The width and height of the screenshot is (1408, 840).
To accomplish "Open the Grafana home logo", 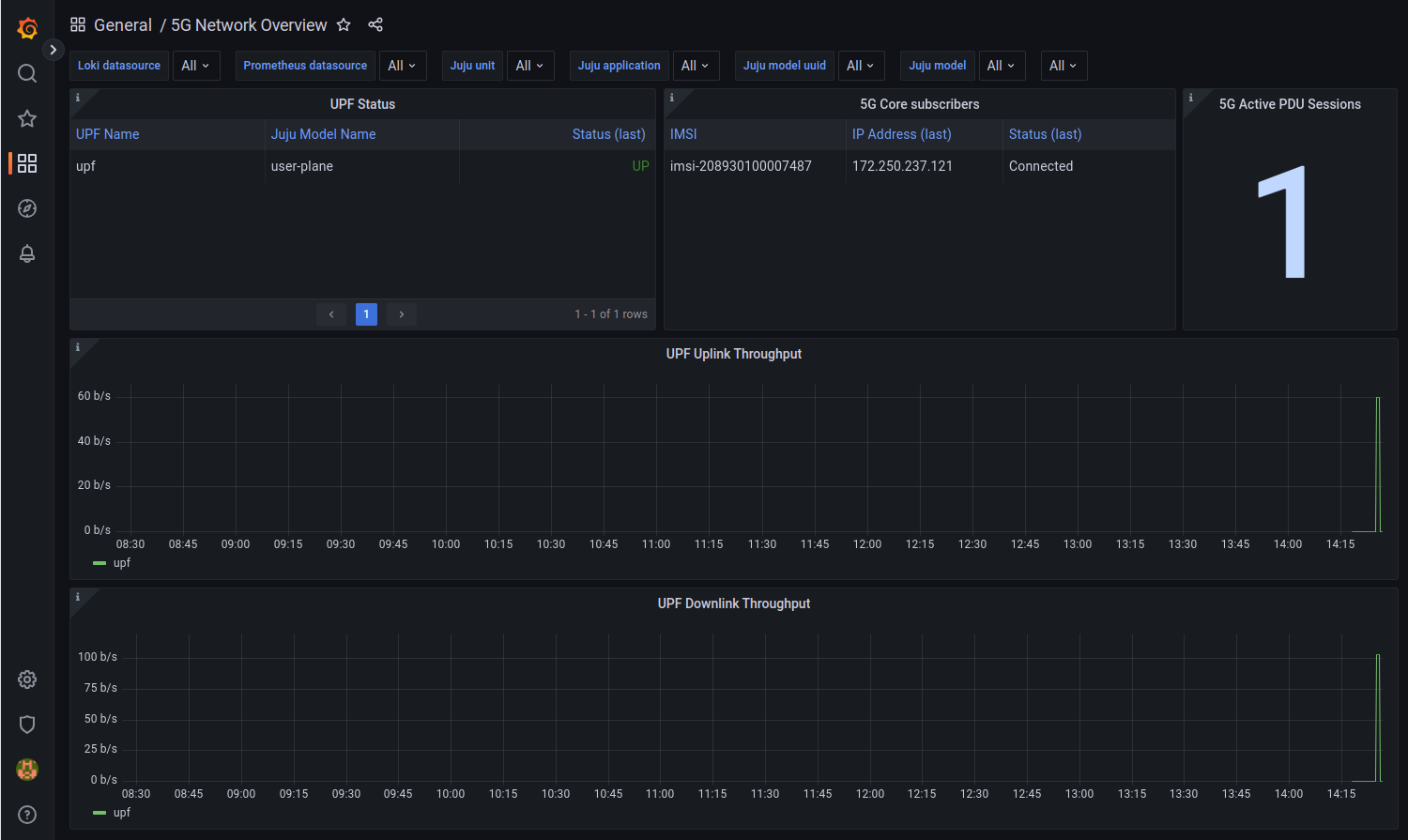I will 27,28.
